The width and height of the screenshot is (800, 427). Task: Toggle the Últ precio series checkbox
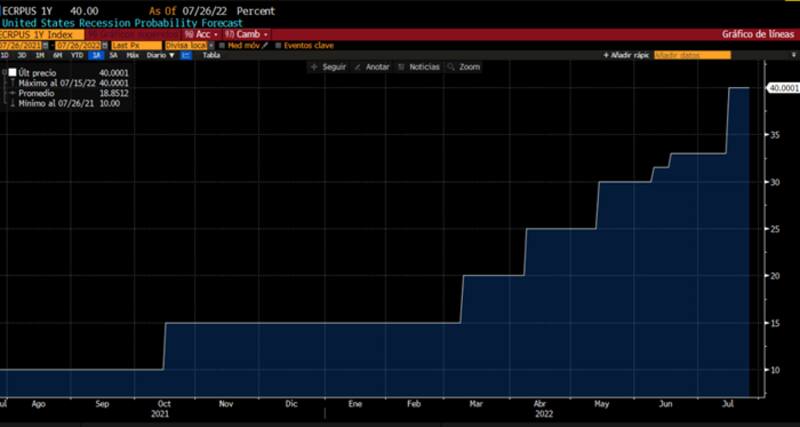[12, 73]
